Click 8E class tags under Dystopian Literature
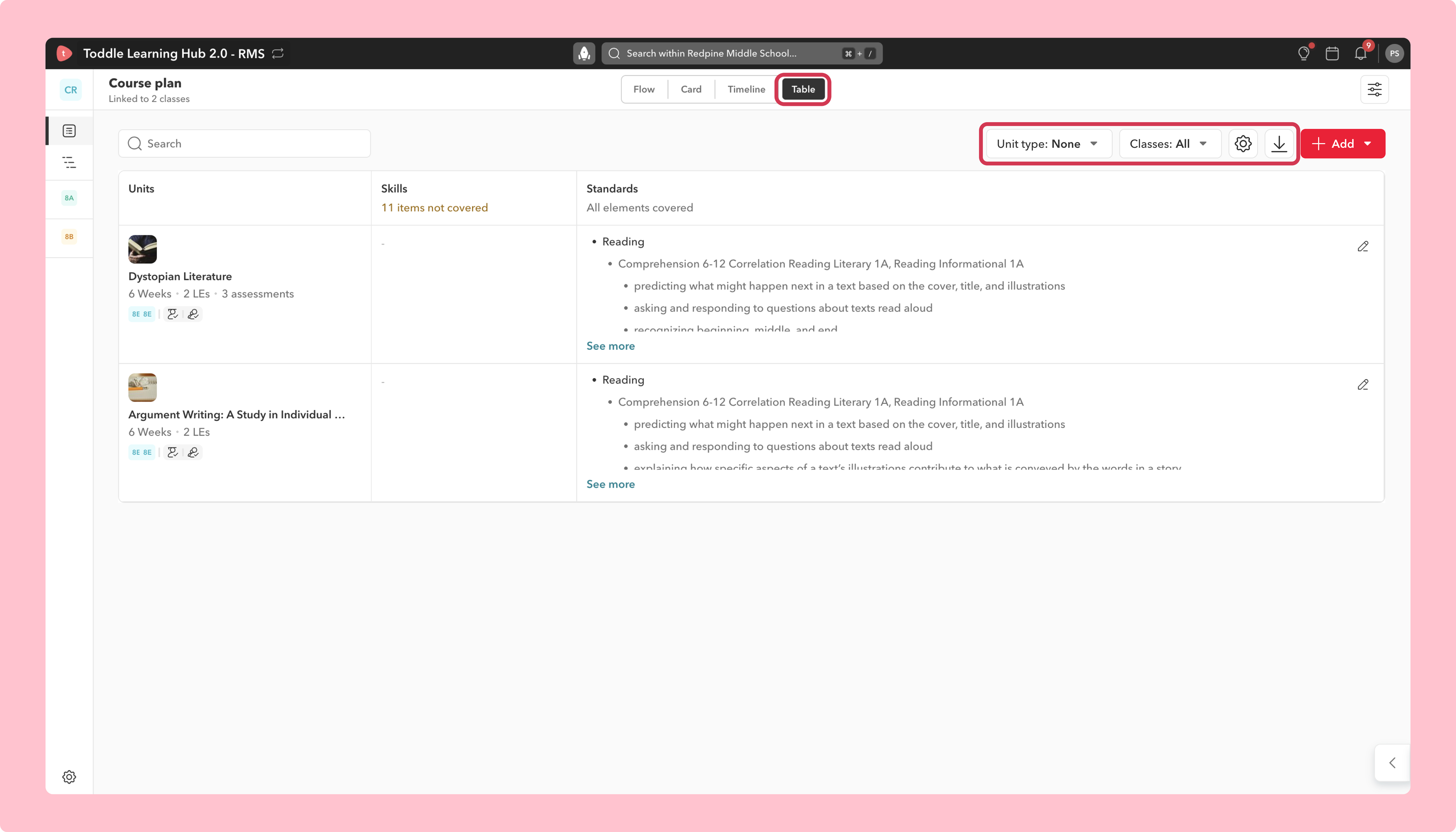1456x832 pixels. 142,314
